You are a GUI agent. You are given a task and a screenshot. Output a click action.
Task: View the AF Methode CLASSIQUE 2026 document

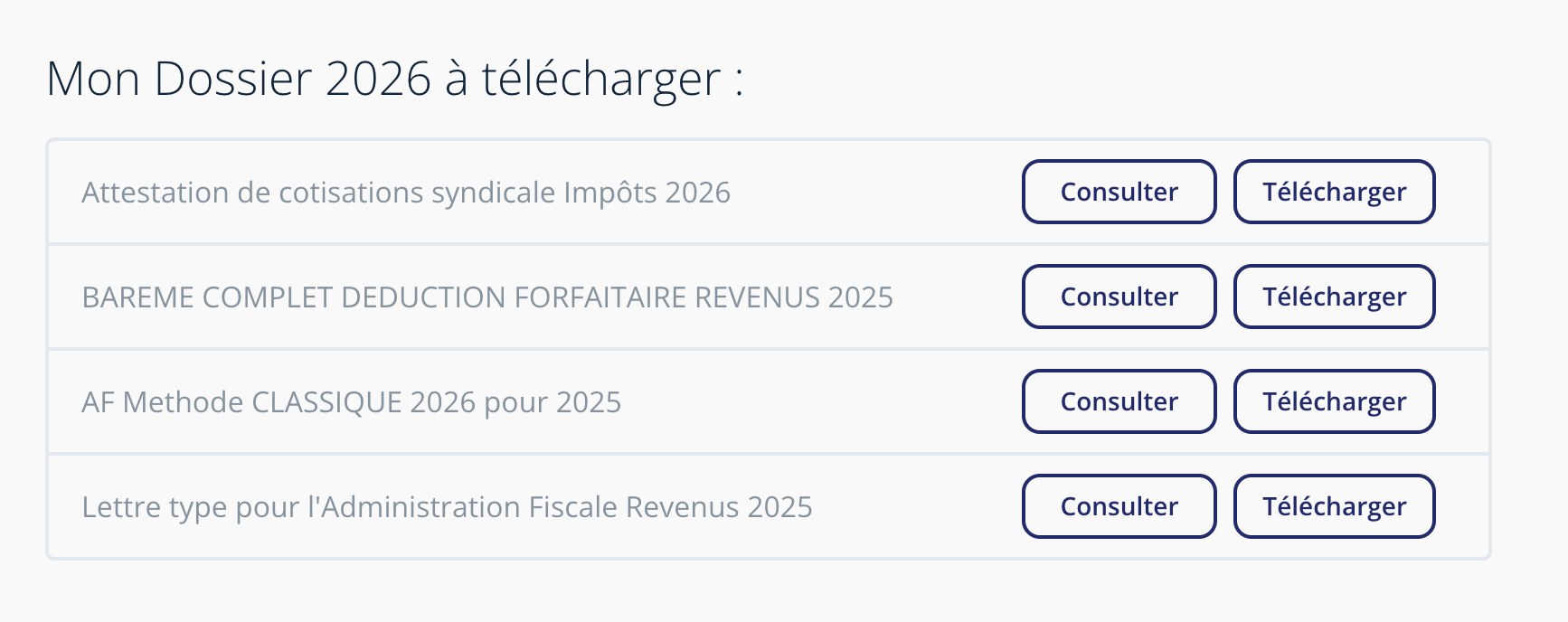point(1119,401)
